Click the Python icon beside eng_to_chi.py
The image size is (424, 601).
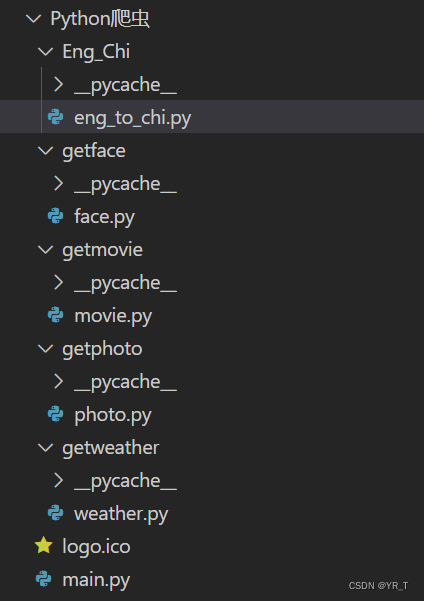[56, 117]
